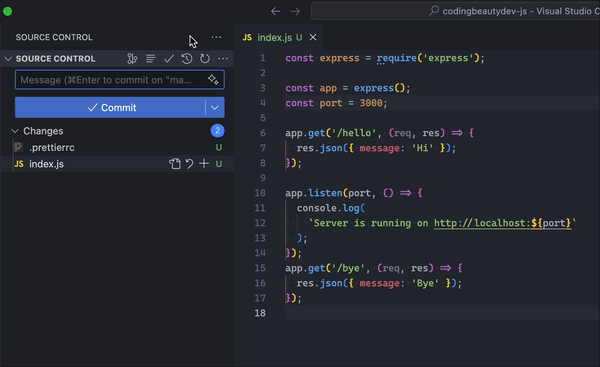600x367 pixels.
Task: Select .prettierrc in Changes list
Action: [52, 147]
